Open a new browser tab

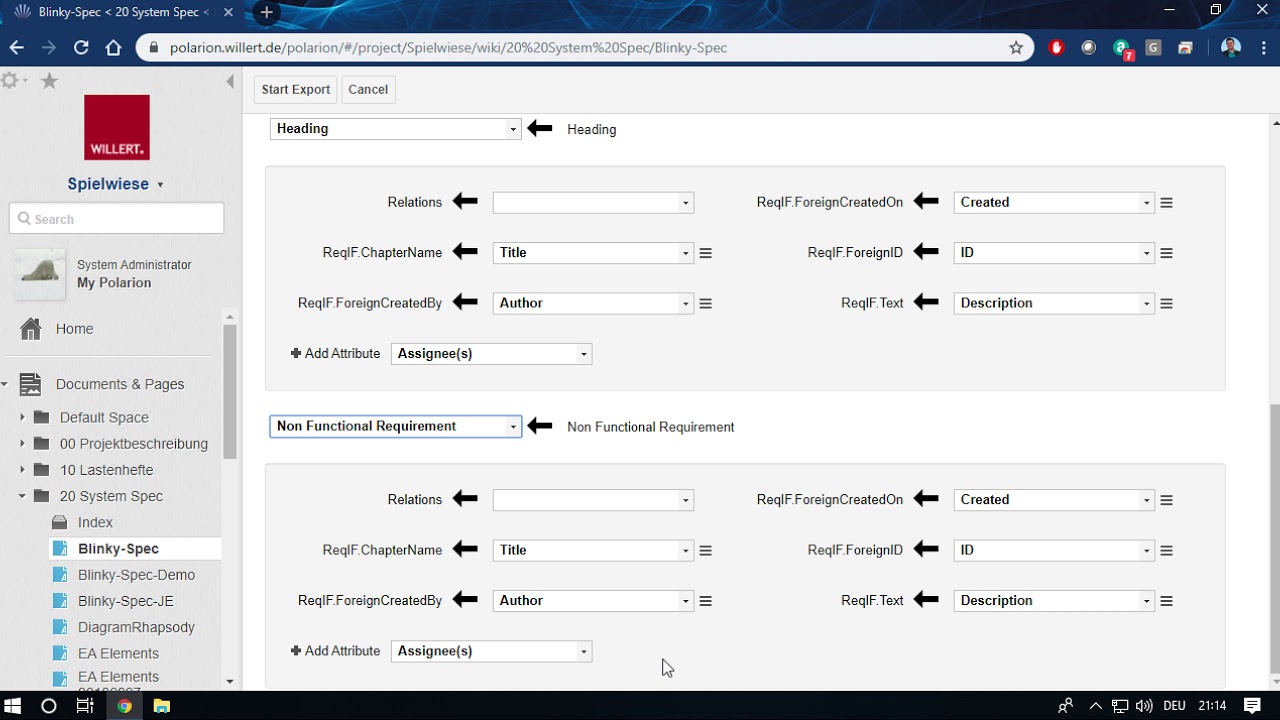[267, 13]
